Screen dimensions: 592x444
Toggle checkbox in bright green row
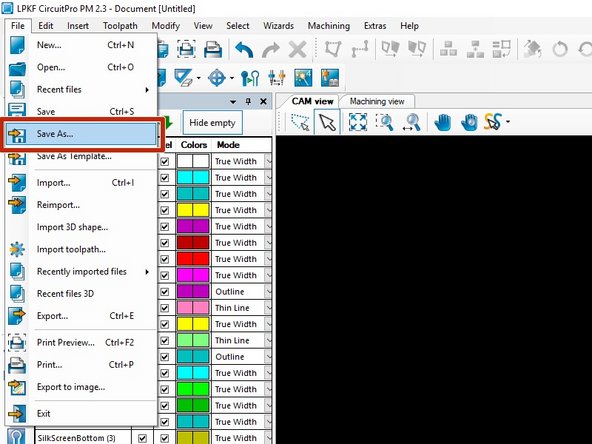(x=165, y=389)
